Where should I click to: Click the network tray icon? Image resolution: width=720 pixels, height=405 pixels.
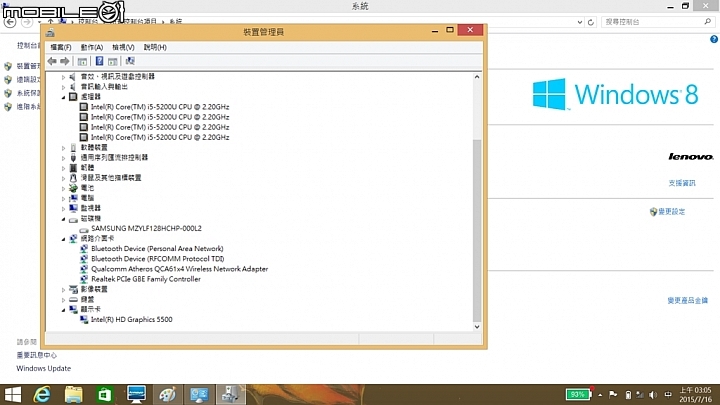[x=640, y=395]
